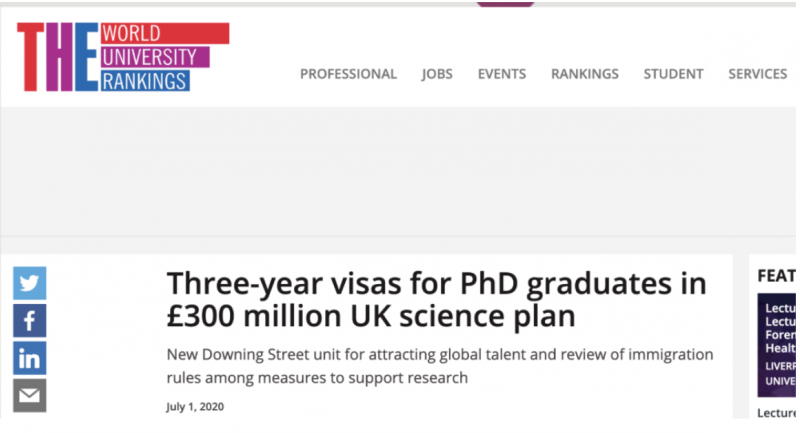This screenshot has width=800, height=433.
Task: Click the article subtitle about Downing Street unit
Action: tap(440, 366)
